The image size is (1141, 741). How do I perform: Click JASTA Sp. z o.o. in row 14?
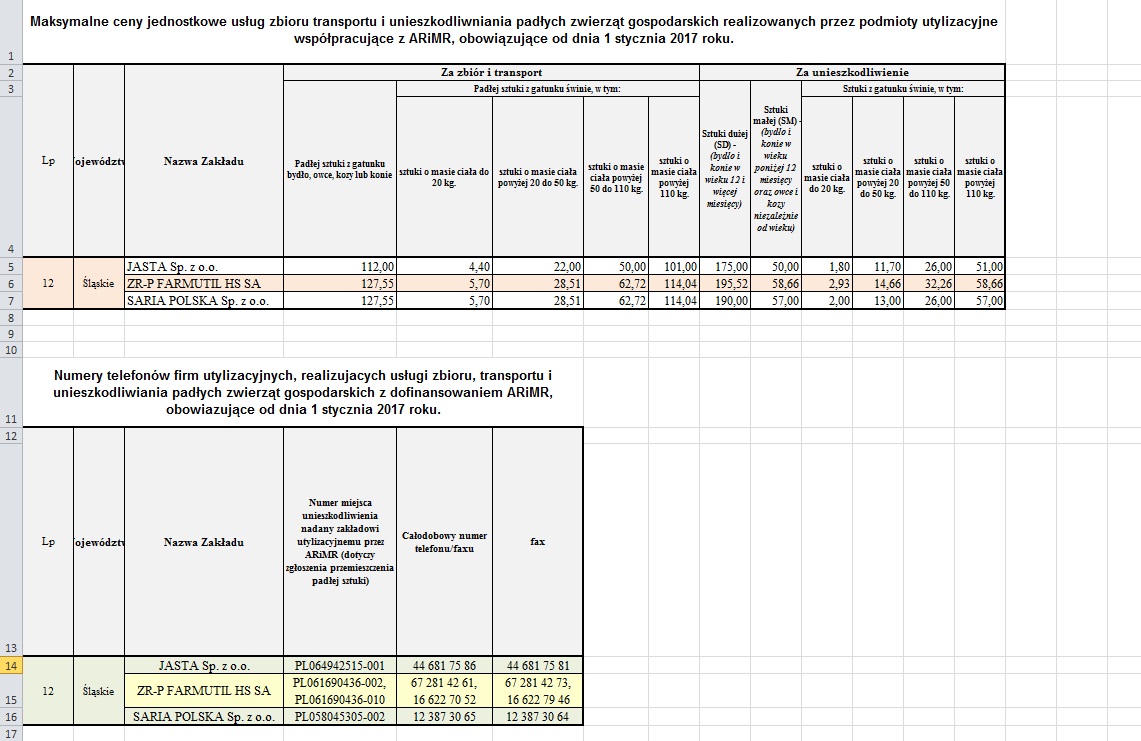tap(204, 665)
